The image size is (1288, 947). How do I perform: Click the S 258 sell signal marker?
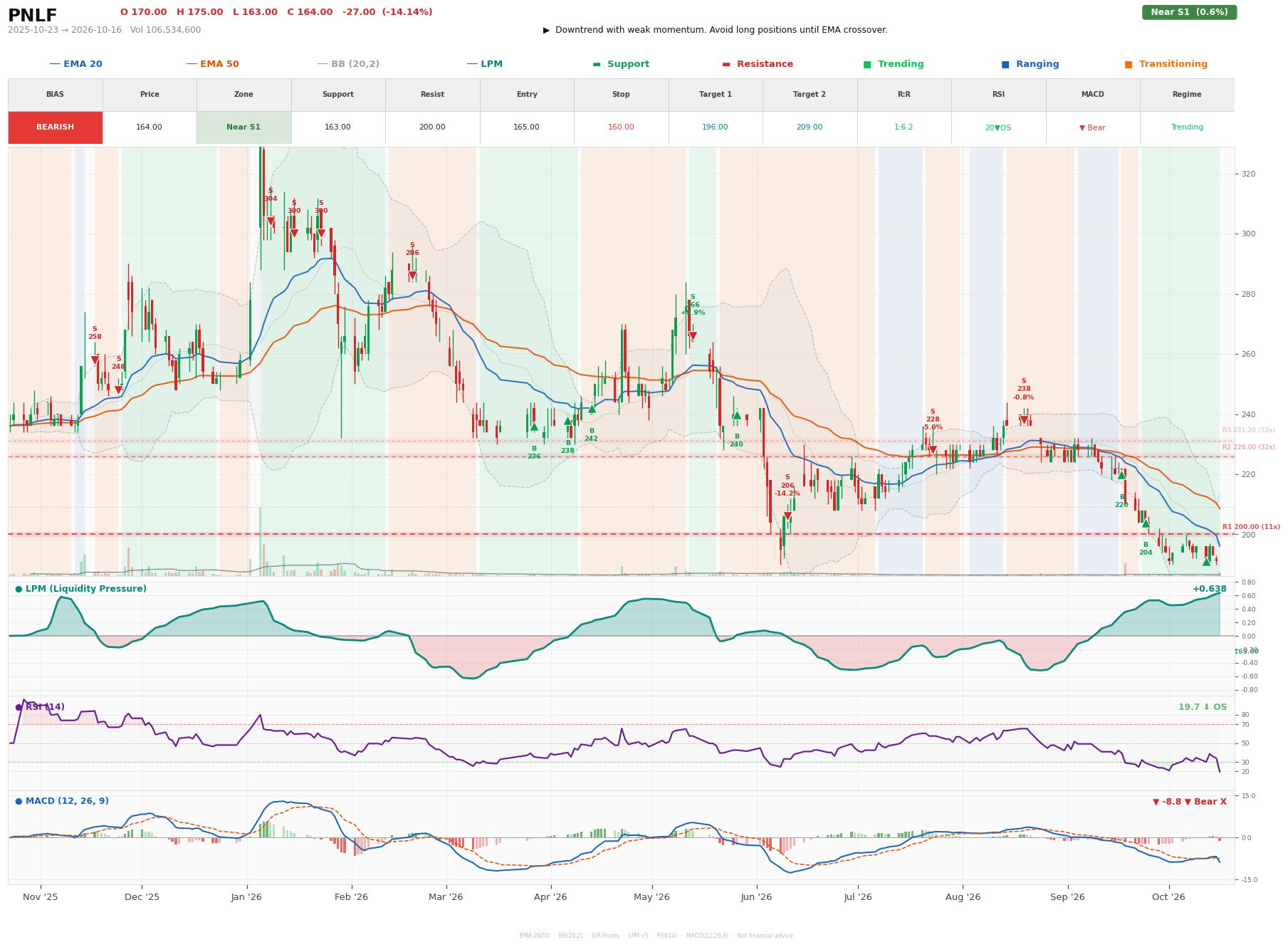click(95, 360)
